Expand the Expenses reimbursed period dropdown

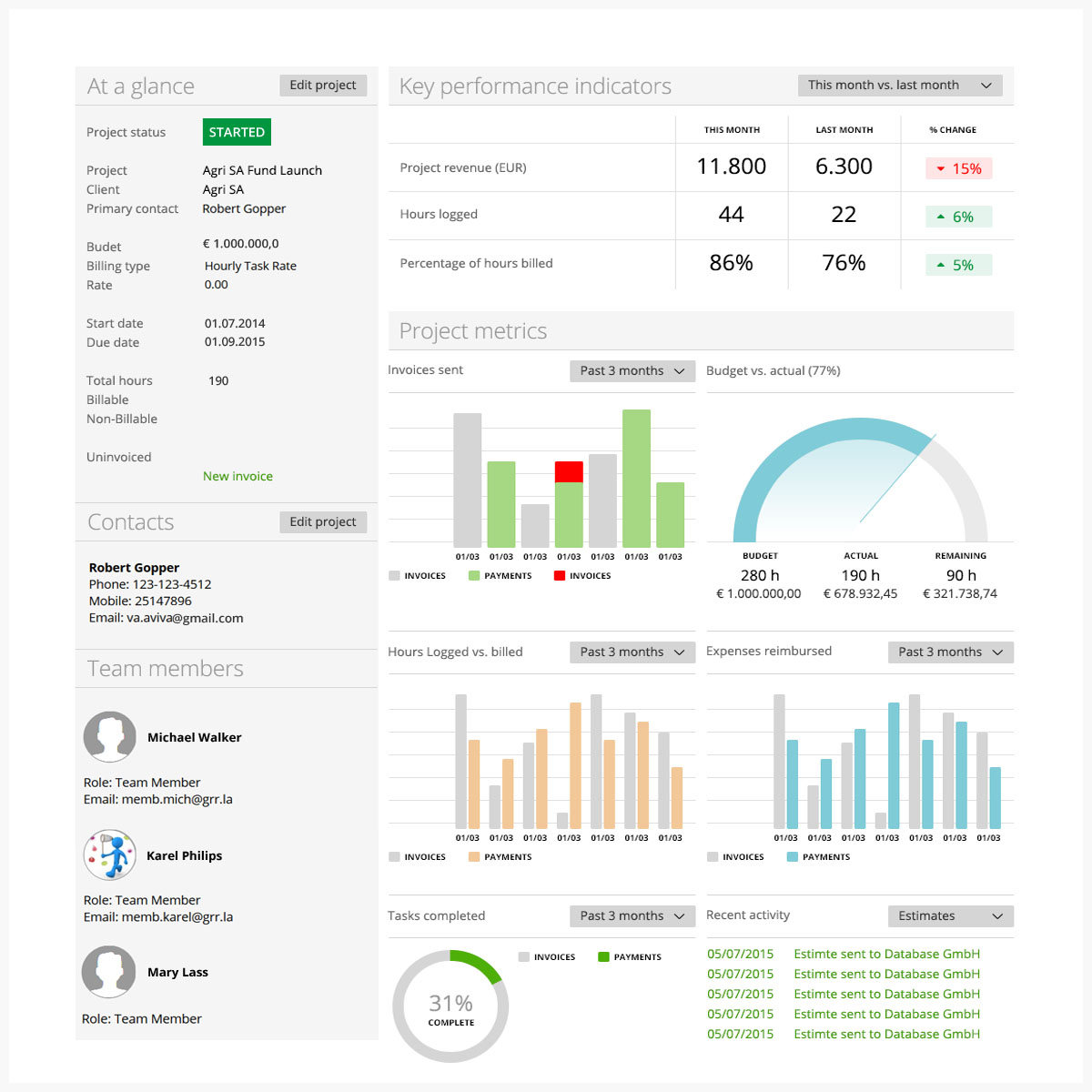coord(950,652)
